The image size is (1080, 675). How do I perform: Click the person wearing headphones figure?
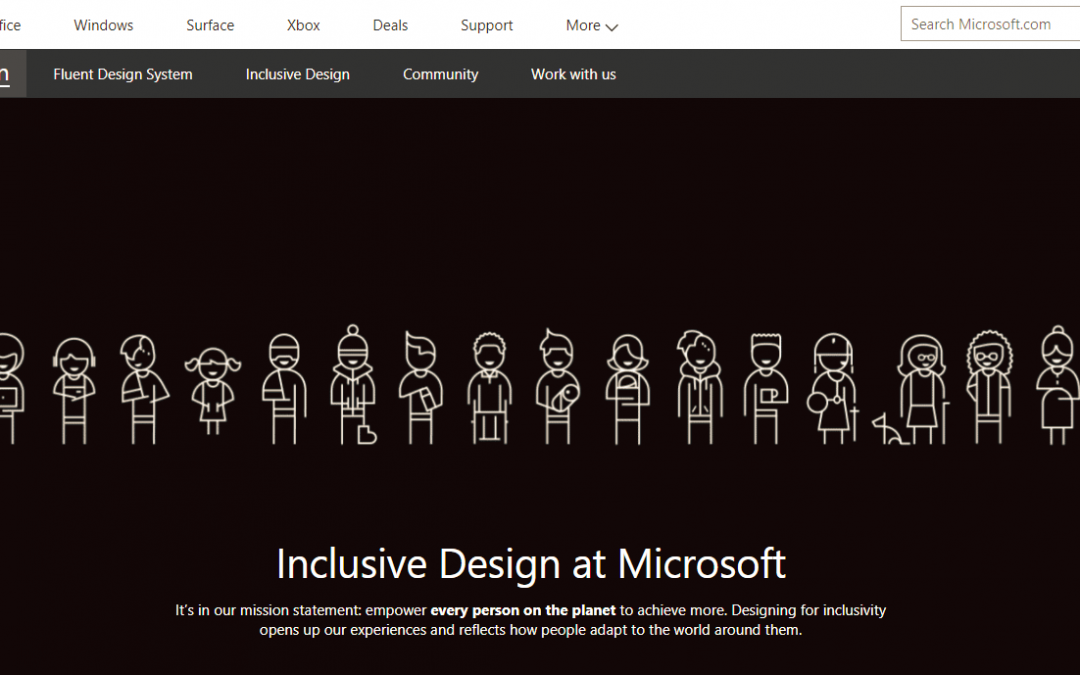click(x=74, y=391)
